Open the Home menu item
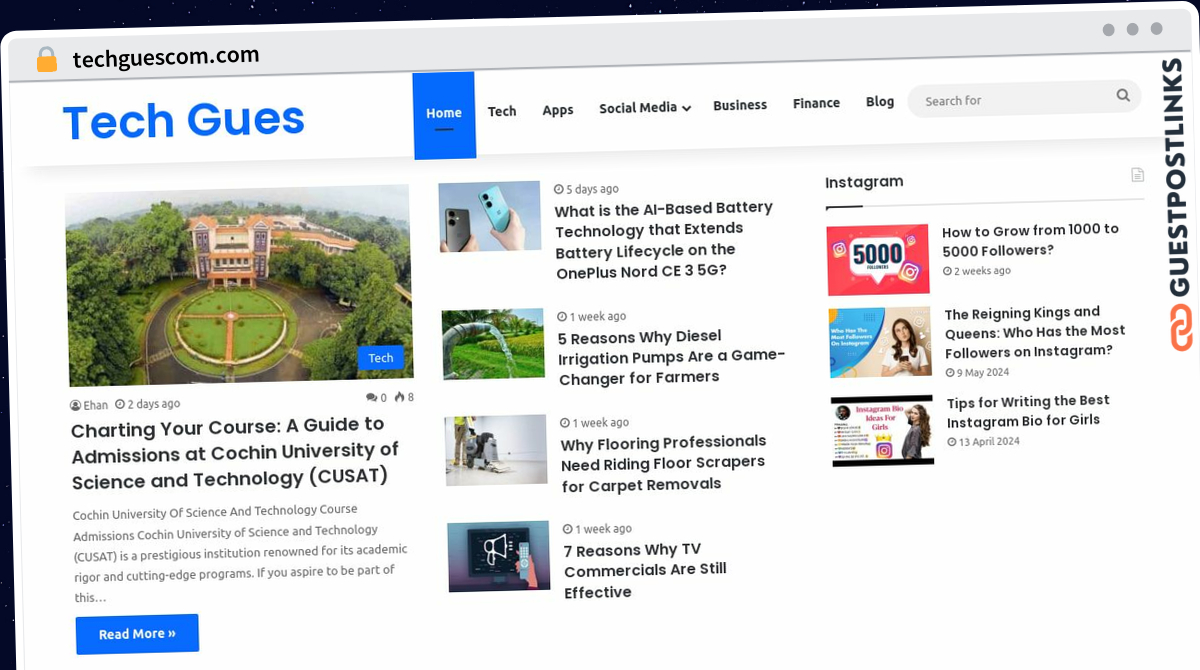Image resolution: width=1200 pixels, height=670 pixels. (x=444, y=115)
